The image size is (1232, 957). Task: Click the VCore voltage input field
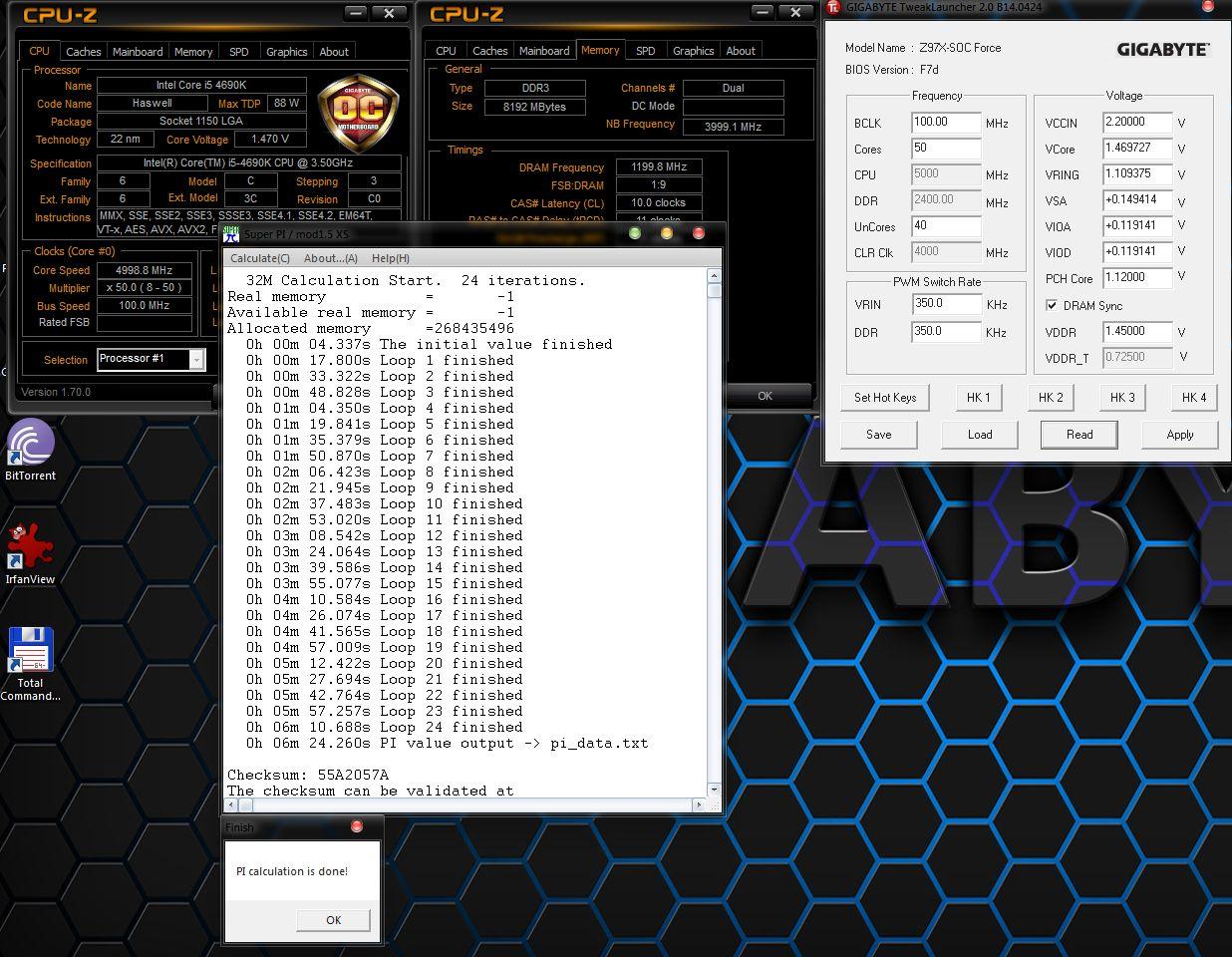click(x=1137, y=149)
